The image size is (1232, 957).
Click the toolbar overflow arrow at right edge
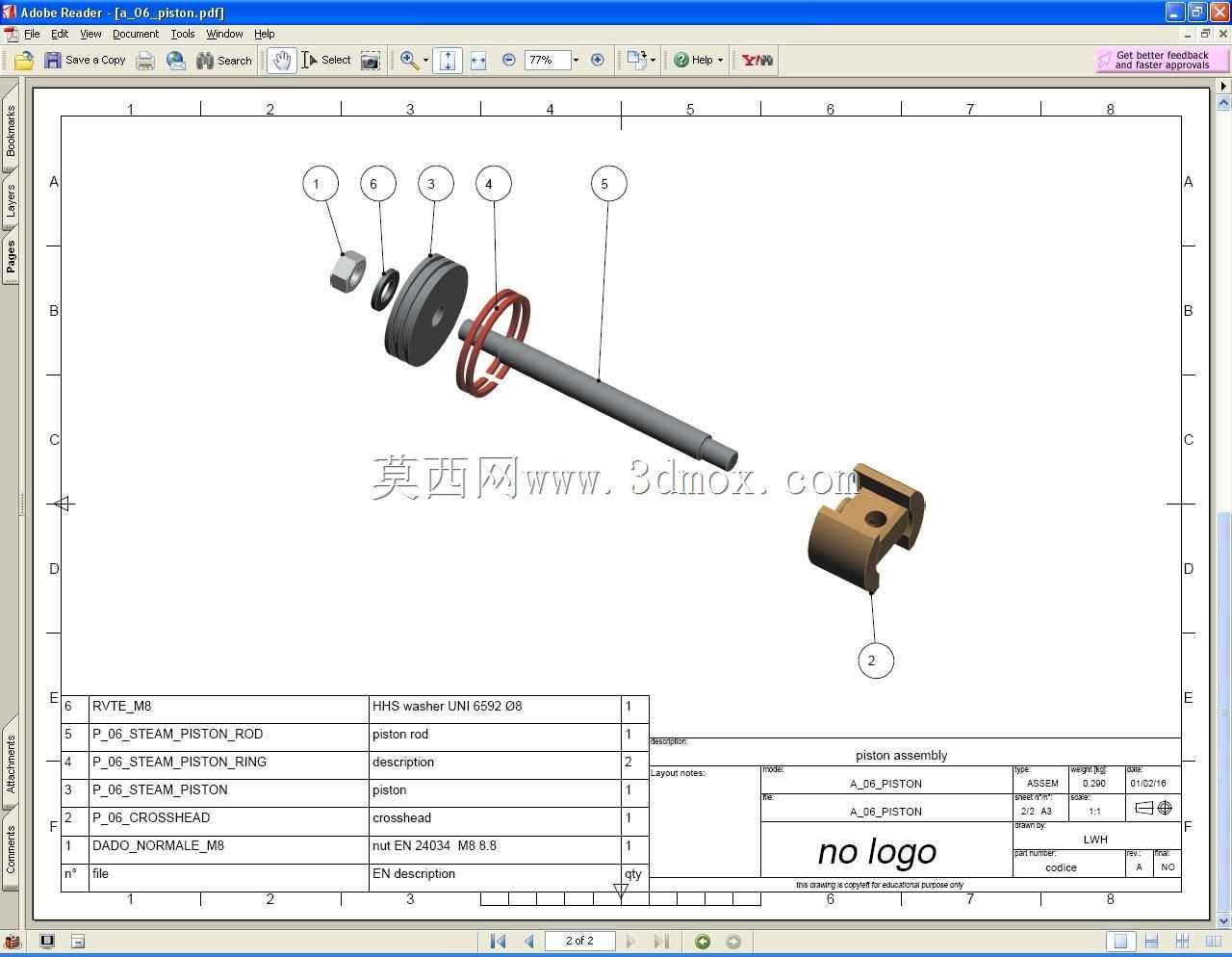[x=1224, y=86]
